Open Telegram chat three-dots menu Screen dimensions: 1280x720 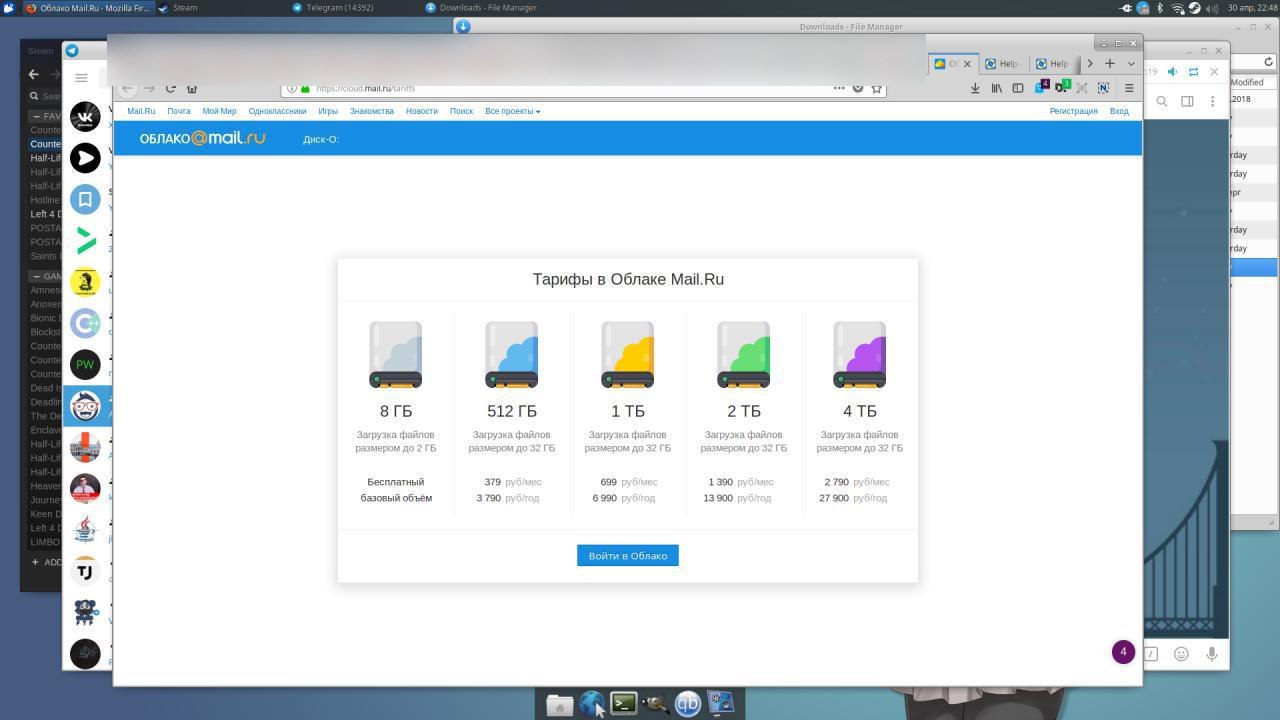[1212, 101]
